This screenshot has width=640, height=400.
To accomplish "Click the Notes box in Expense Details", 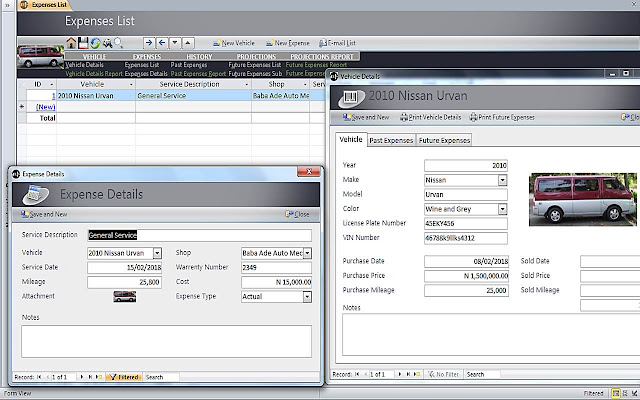I will click(x=166, y=341).
